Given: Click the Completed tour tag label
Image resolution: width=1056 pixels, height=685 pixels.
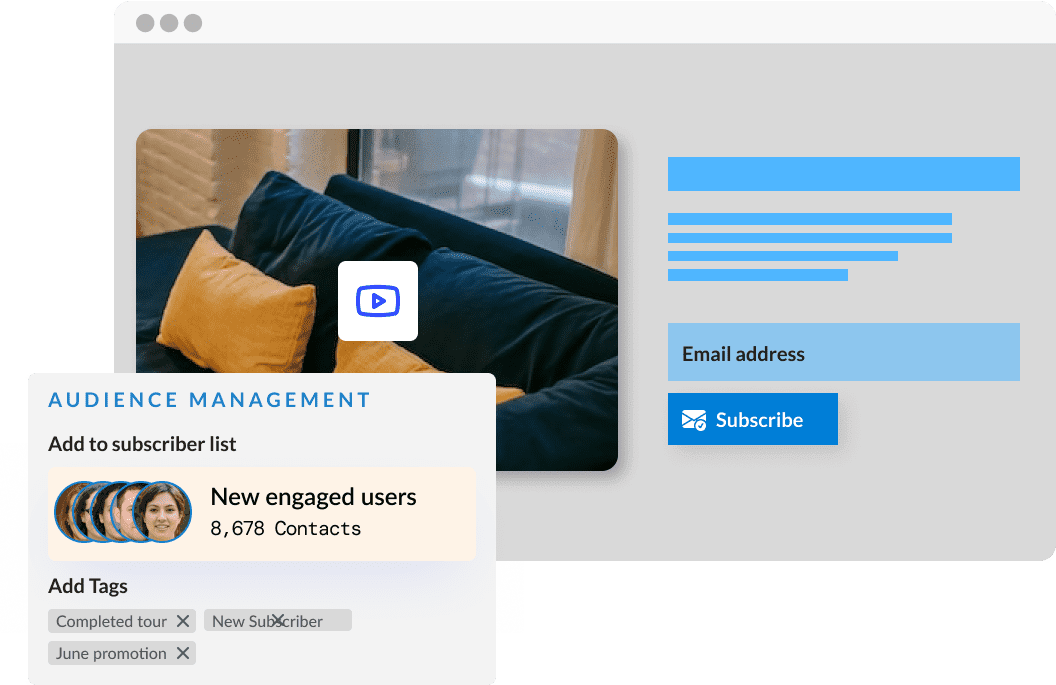Looking at the screenshot, I should point(111,621).
